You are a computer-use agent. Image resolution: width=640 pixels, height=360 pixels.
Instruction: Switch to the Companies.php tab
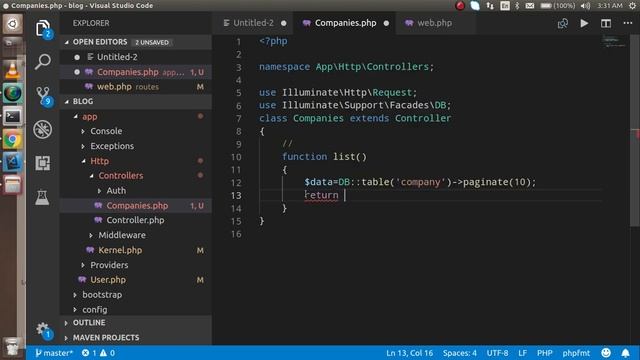(345, 23)
